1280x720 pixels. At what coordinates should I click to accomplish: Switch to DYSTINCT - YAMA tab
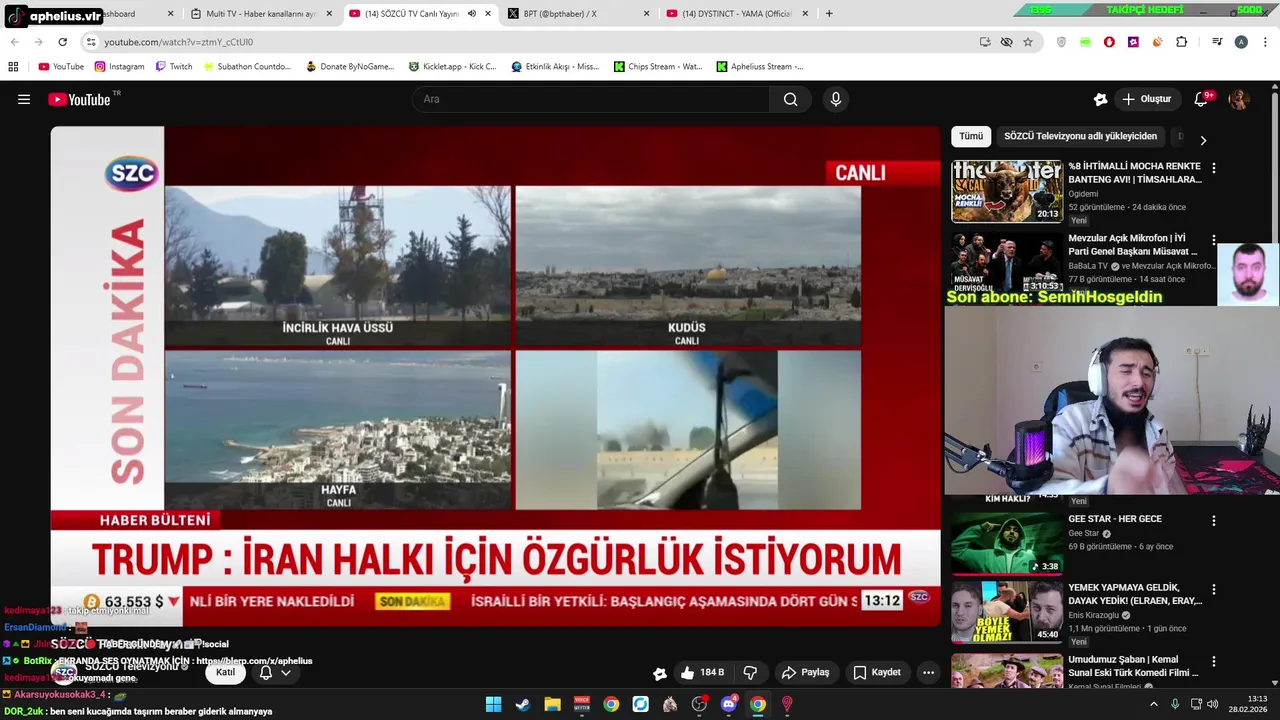(737, 14)
